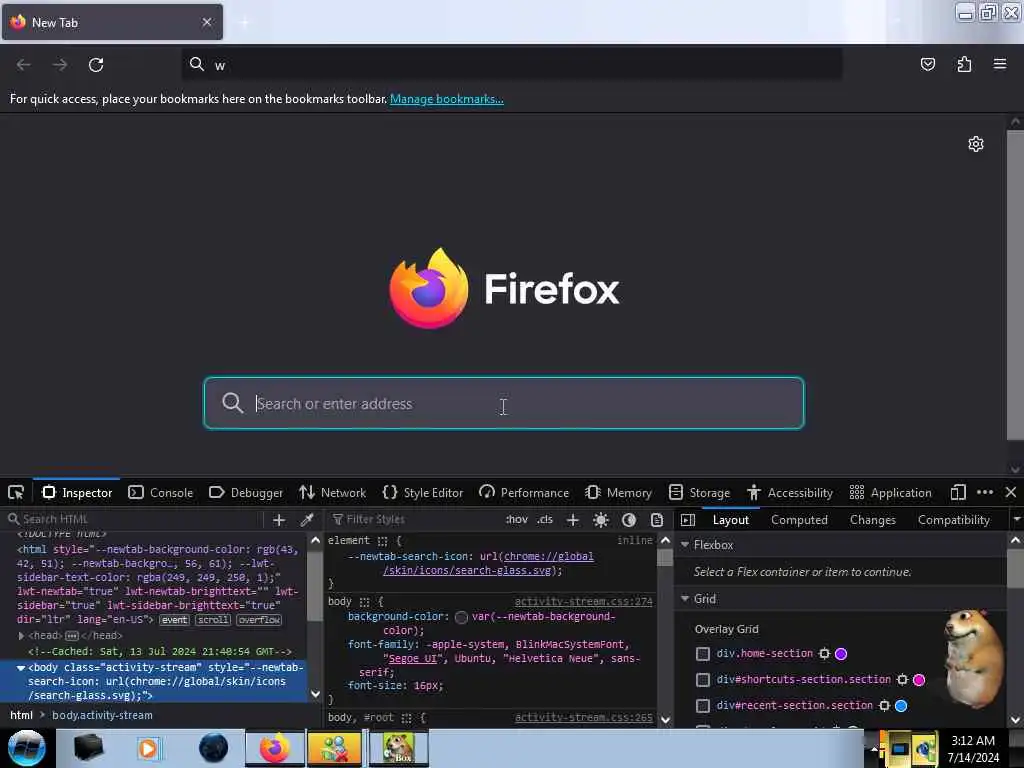Open the people messenger taskbar icon

tap(334, 748)
